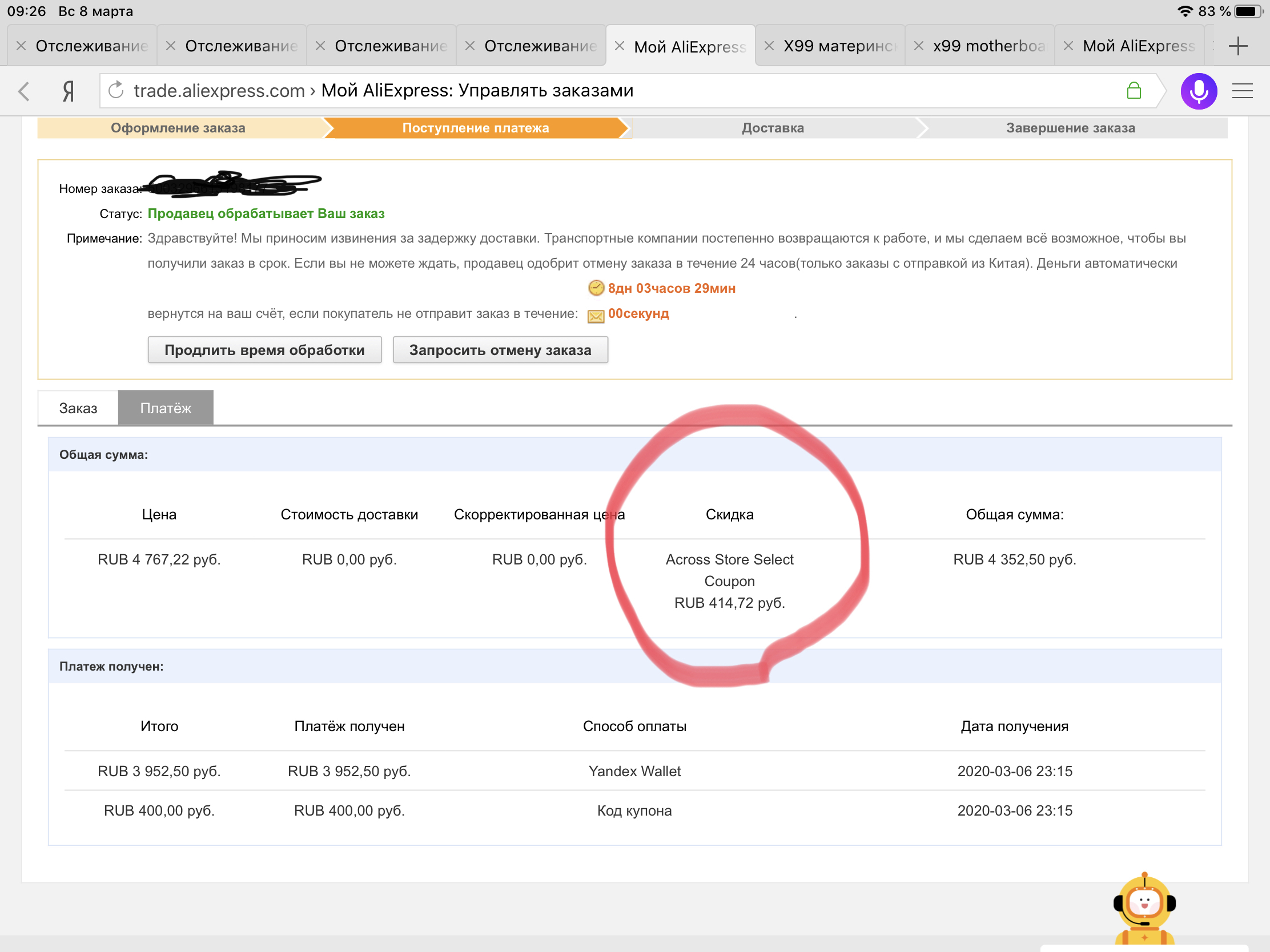1270x952 pixels.
Task: Close the x99 motherboard tab
Action: click(919, 46)
